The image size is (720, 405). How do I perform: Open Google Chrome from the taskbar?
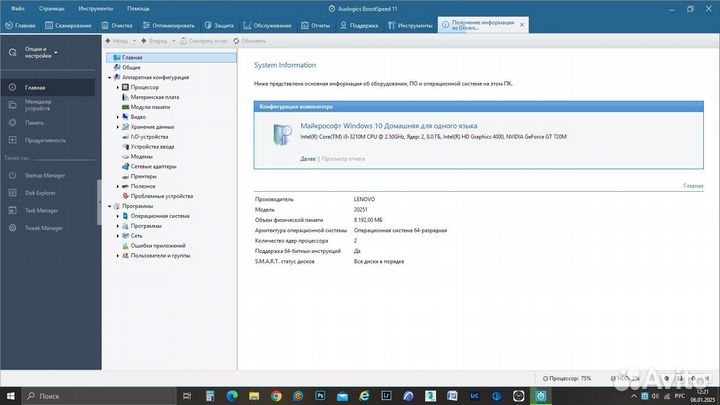[x=276, y=396]
